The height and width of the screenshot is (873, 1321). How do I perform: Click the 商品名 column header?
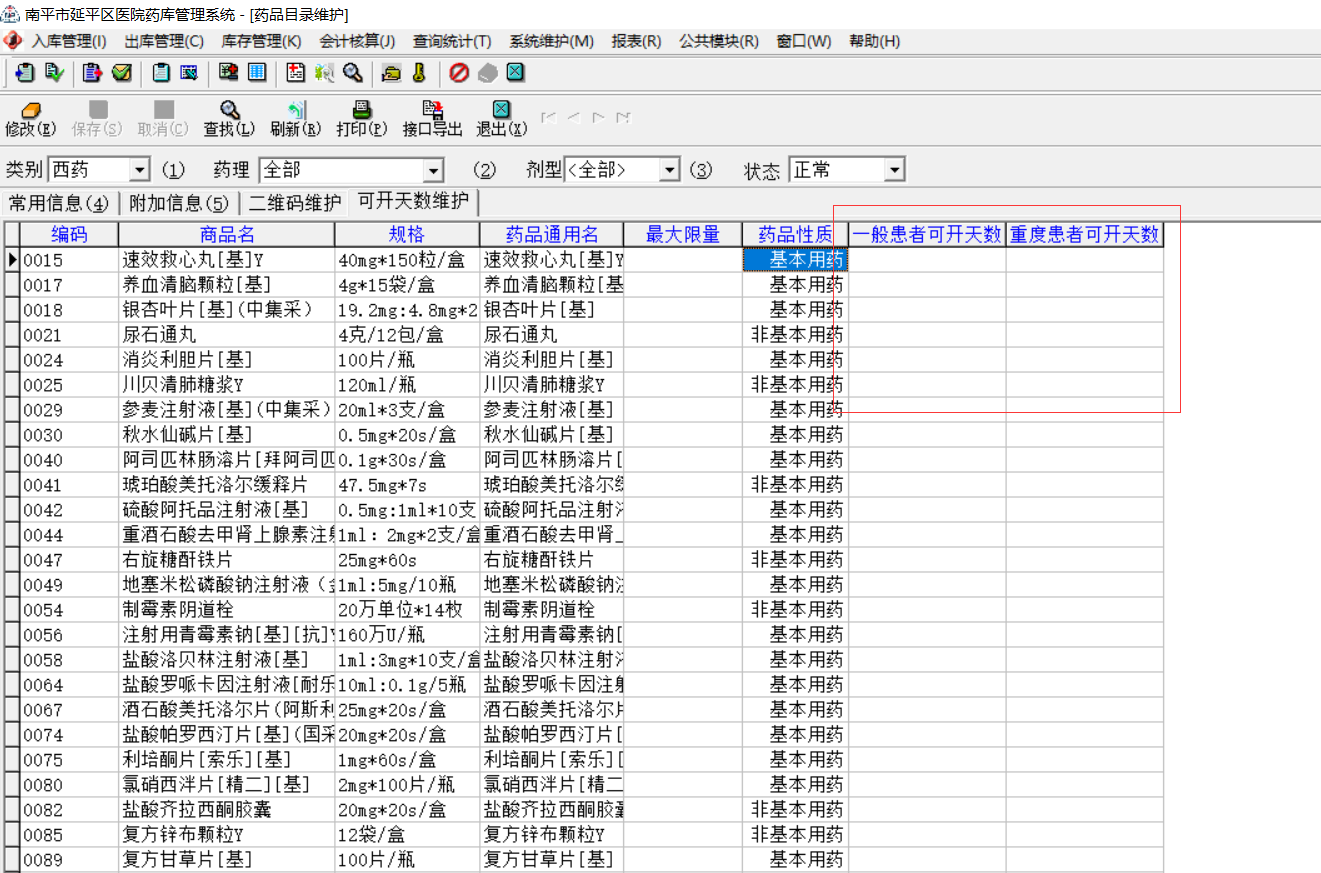pyautogui.click(x=227, y=234)
